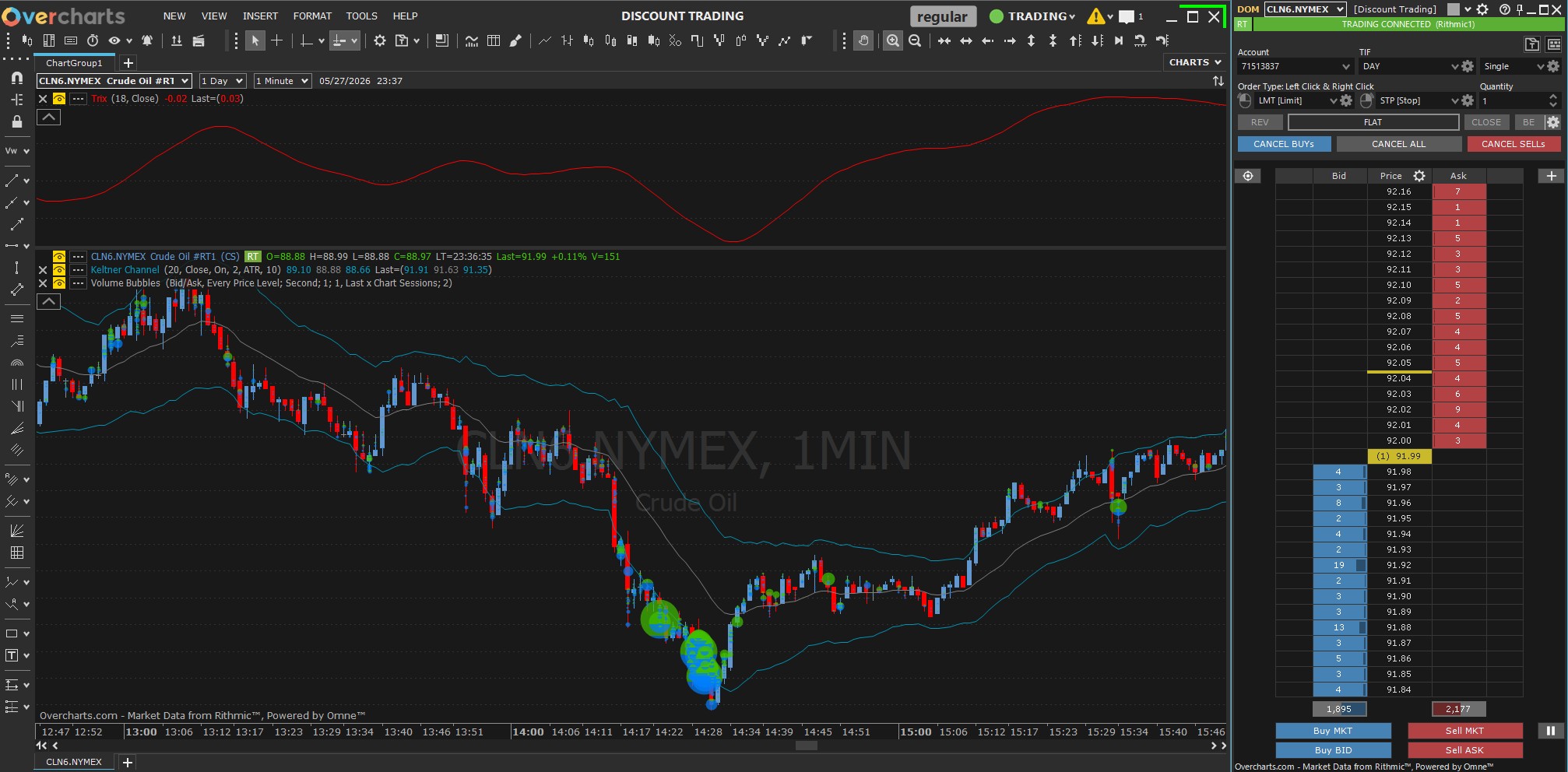The width and height of the screenshot is (1568, 772).
Task: Activate the hand pan tool
Action: click(x=863, y=40)
